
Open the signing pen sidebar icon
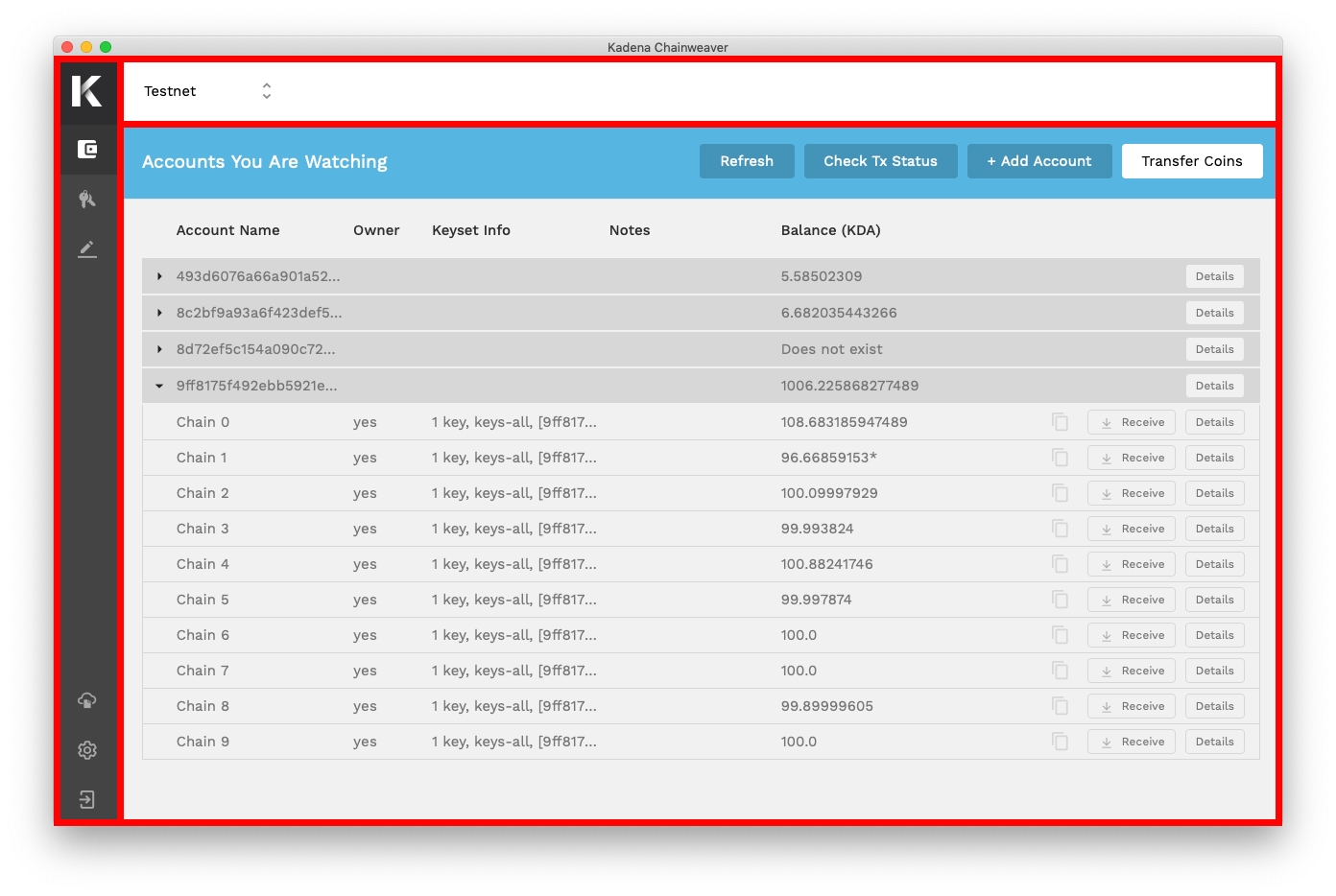tap(87, 248)
